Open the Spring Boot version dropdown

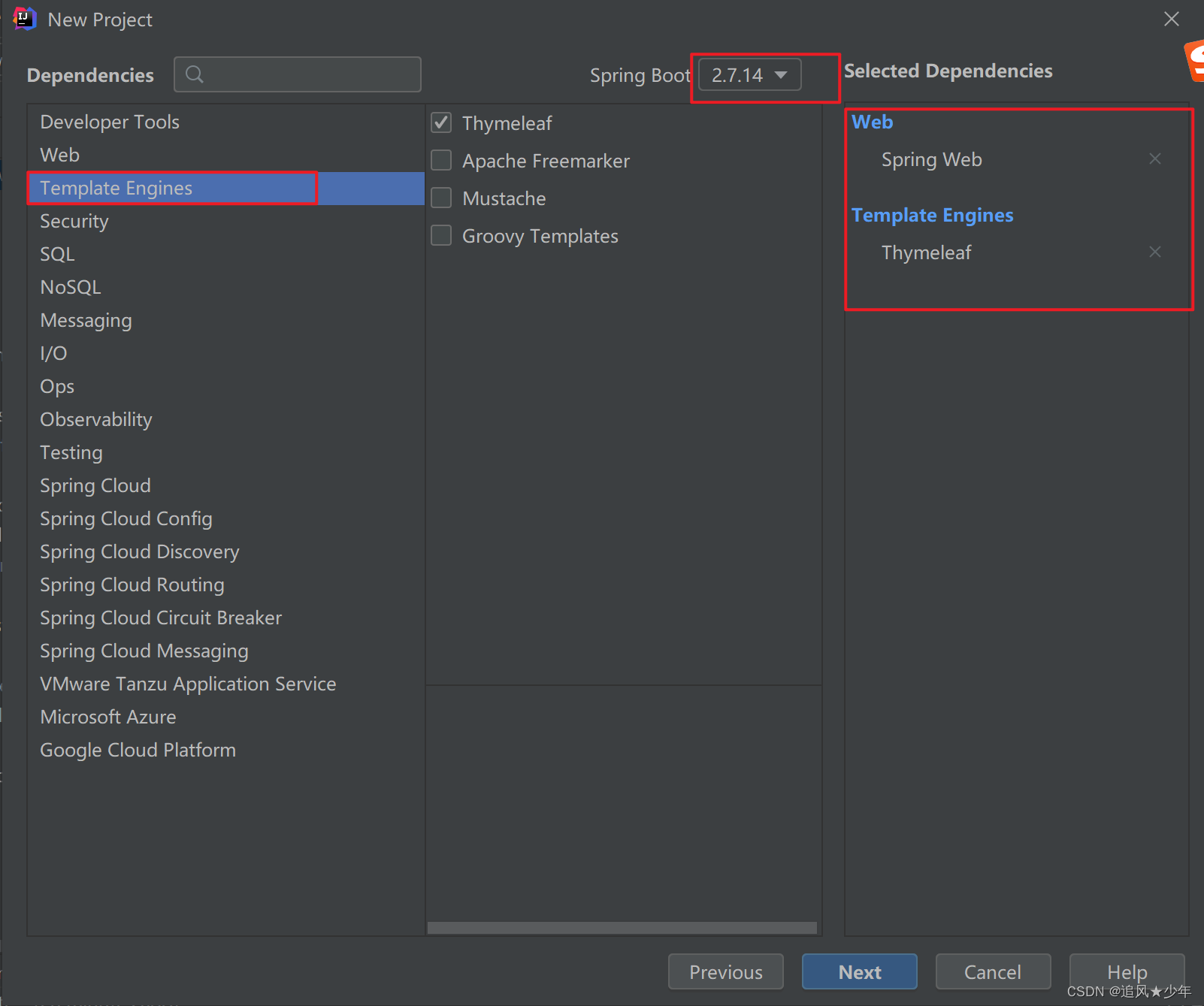pyautogui.click(x=749, y=75)
